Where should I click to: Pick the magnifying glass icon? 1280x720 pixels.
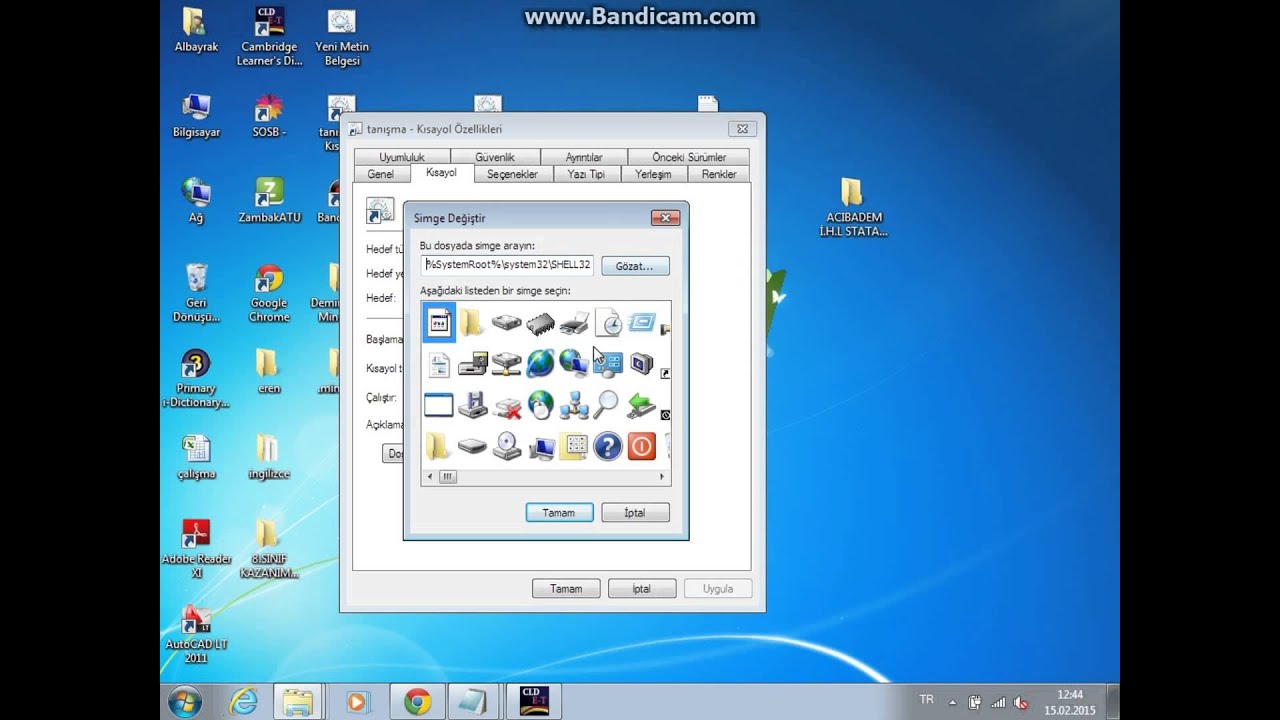click(607, 405)
